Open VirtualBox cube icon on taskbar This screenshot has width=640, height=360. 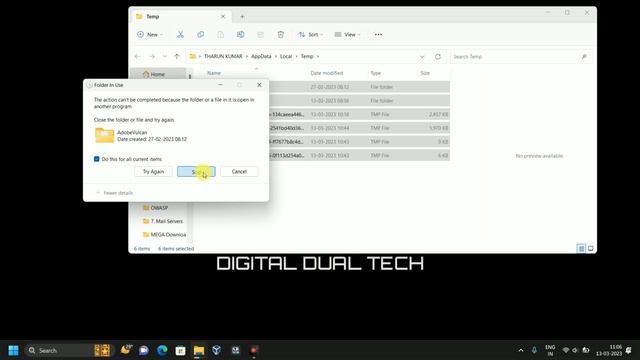point(217,350)
